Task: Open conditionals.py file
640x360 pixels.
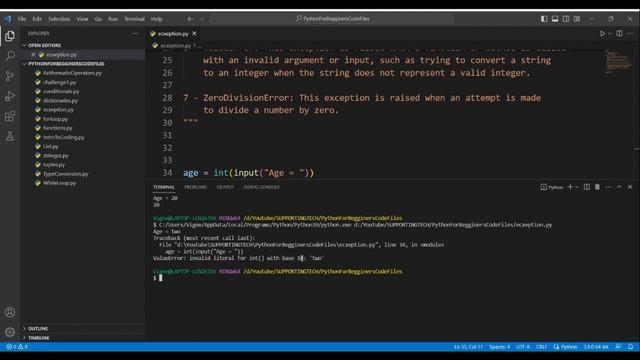Action: pyautogui.click(x=61, y=91)
